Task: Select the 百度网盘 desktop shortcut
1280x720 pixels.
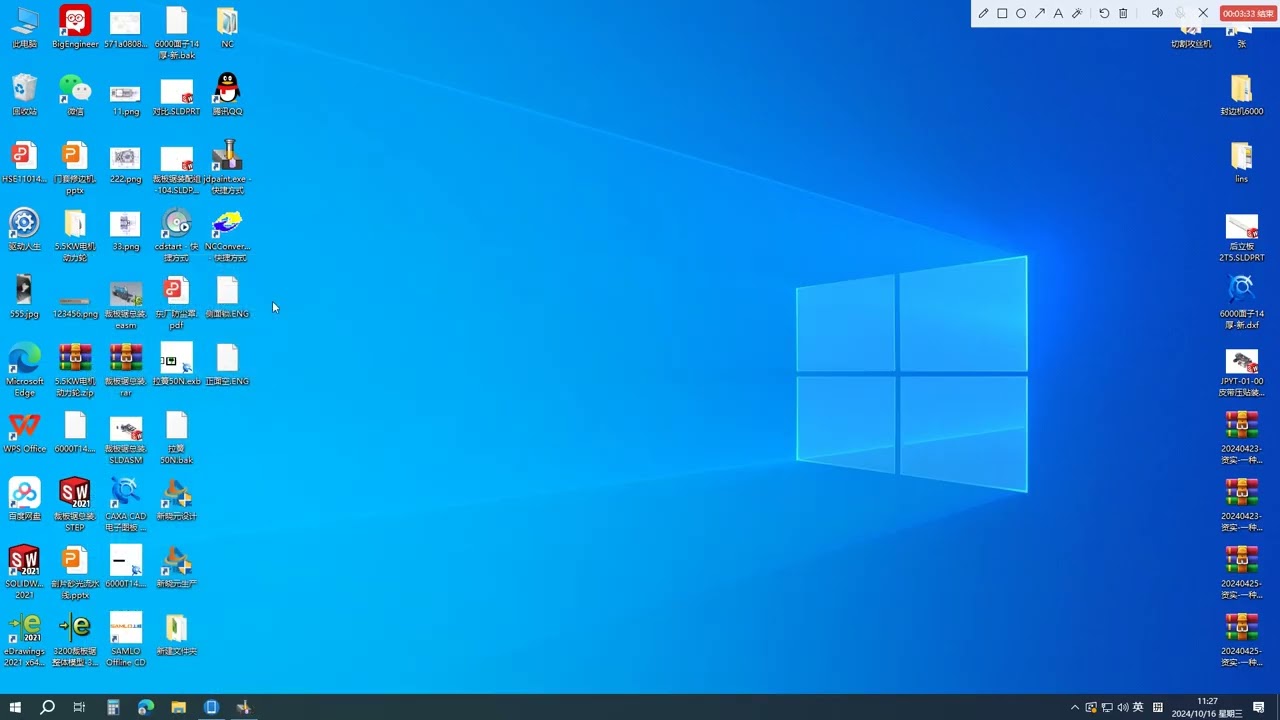Action: pyautogui.click(x=25, y=500)
